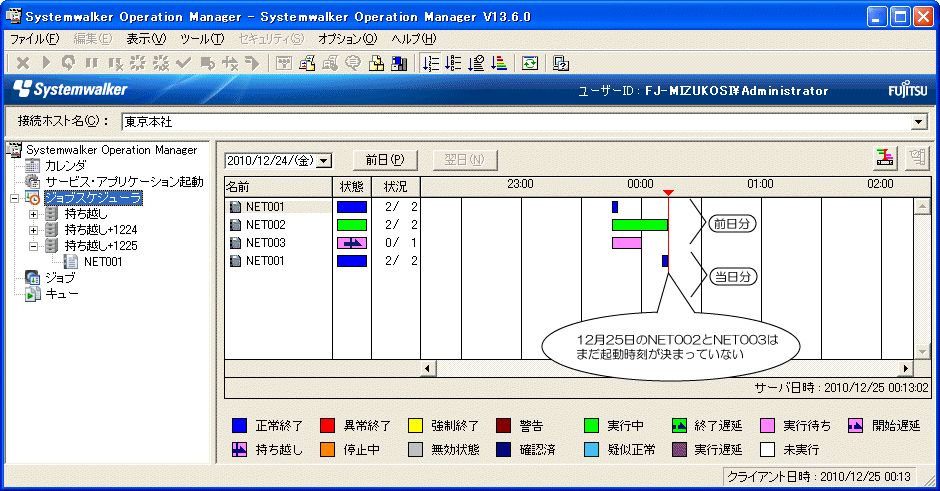Click the green NET002 bar in Gantt chart
The height and width of the screenshot is (491, 940).
pyautogui.click(x=640, y=225)
